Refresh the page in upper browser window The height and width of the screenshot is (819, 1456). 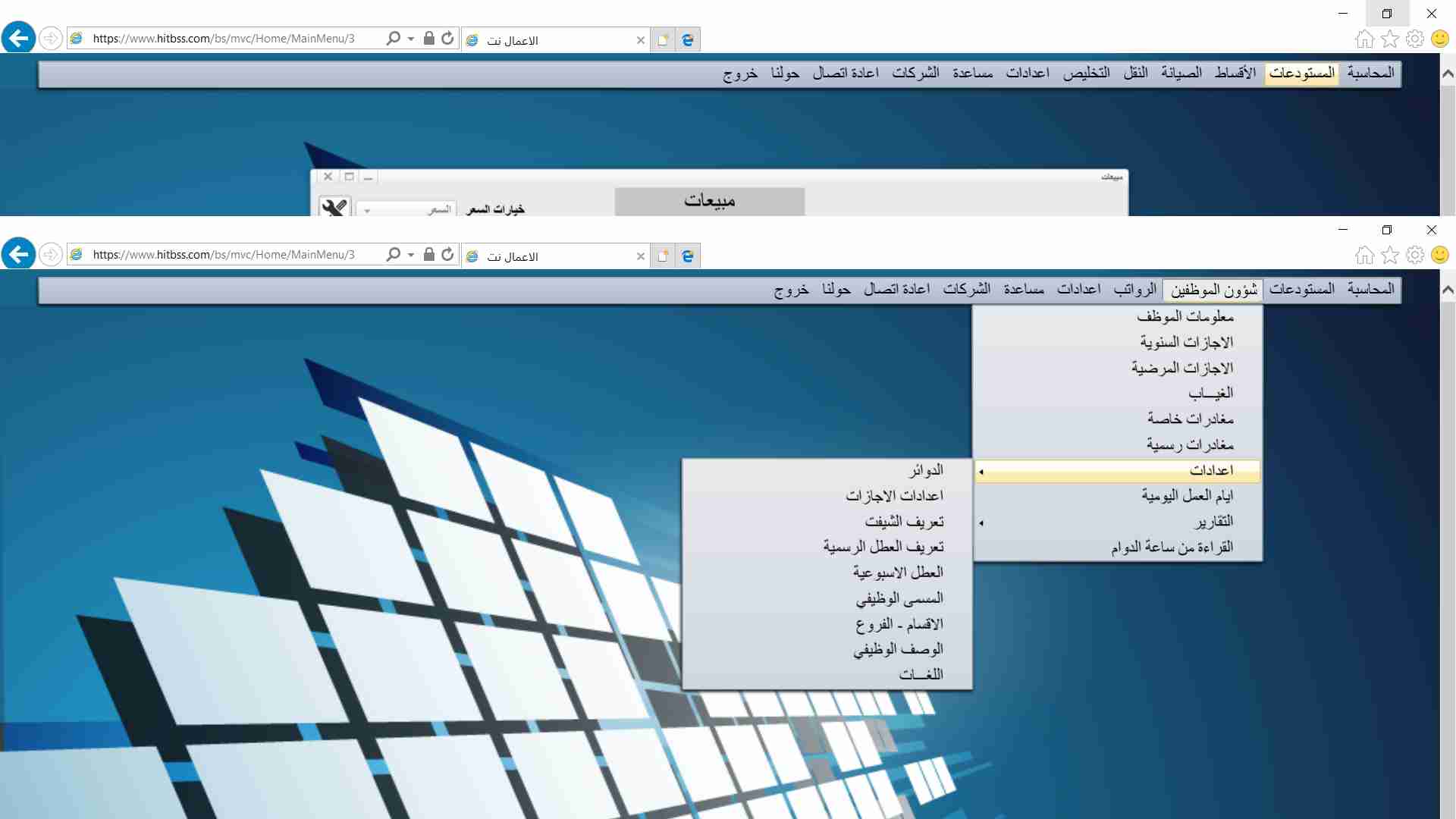click(447, 38)
